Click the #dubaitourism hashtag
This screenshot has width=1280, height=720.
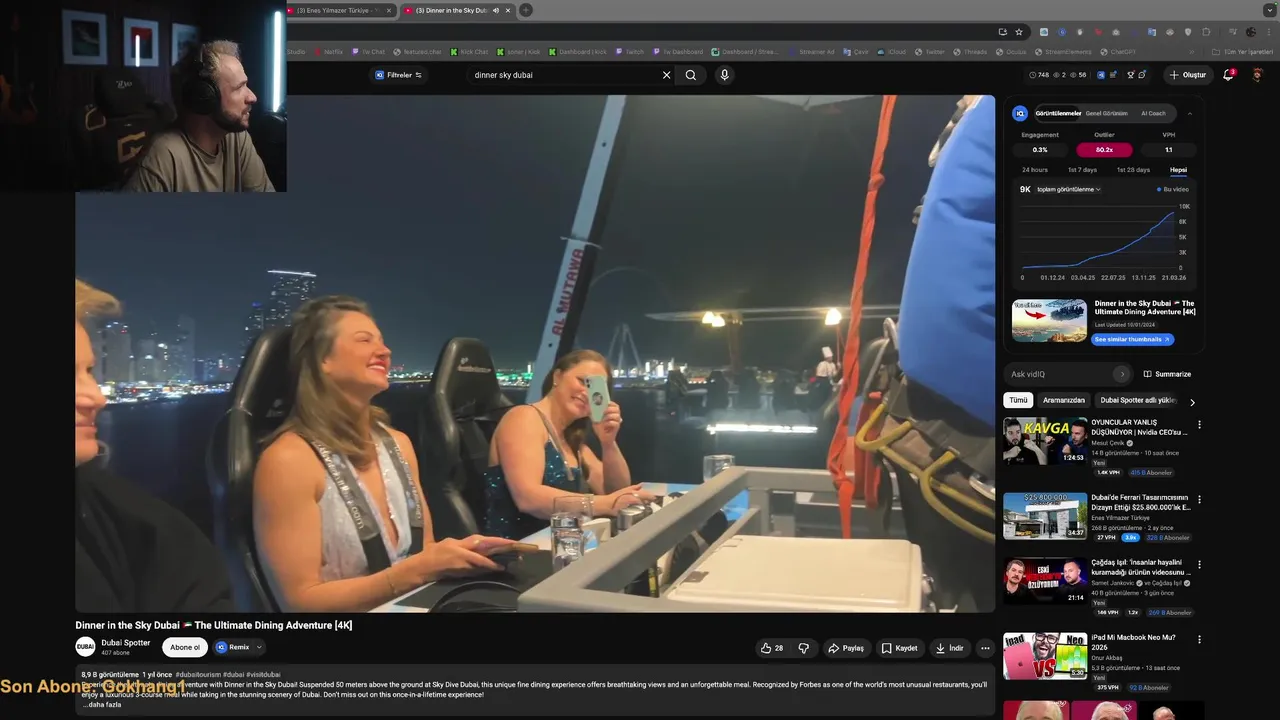click(198, 675)
